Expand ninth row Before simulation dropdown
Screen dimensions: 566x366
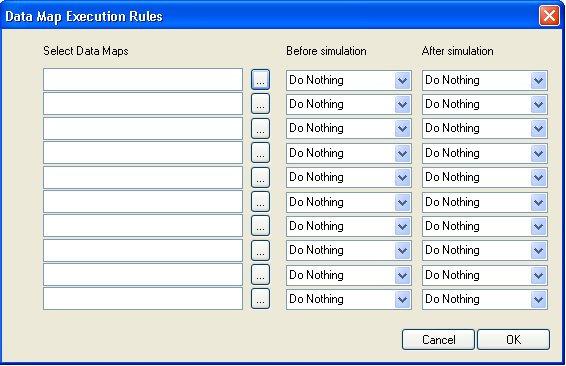(x=402, y=275)
